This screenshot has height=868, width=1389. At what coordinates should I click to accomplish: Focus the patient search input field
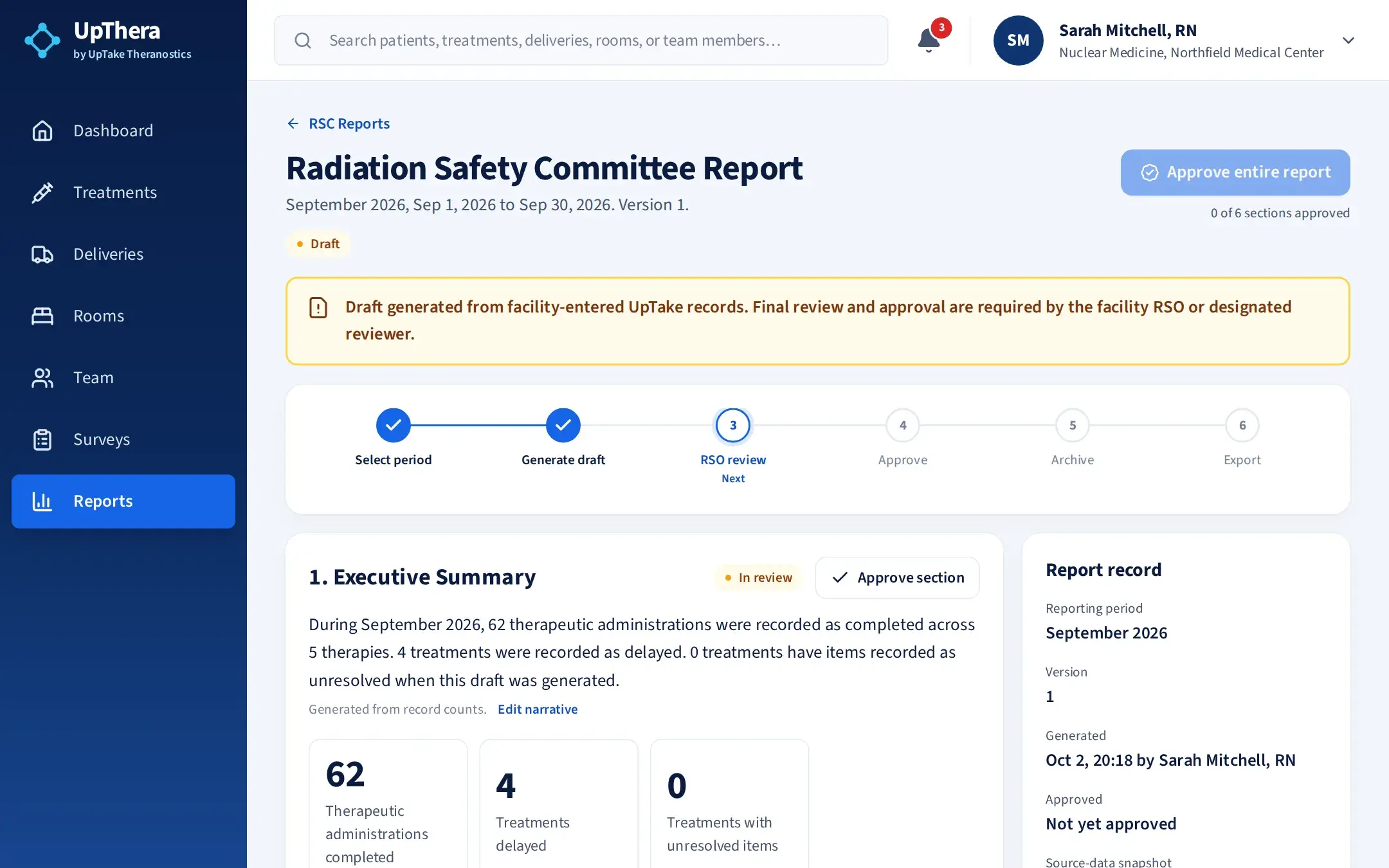(x=581, y=41)
